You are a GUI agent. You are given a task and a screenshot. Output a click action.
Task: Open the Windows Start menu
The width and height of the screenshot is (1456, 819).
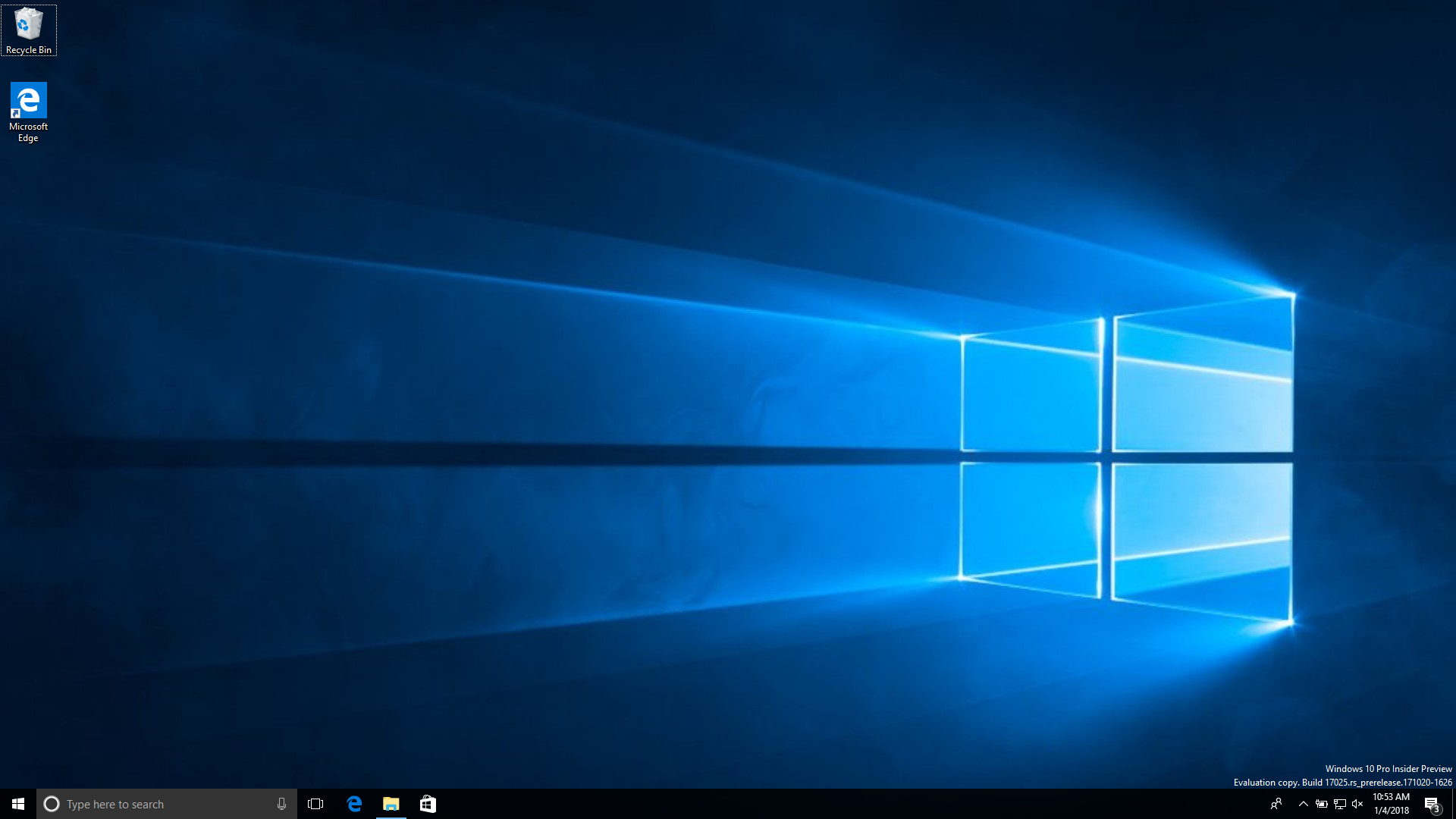click(18, 804)
